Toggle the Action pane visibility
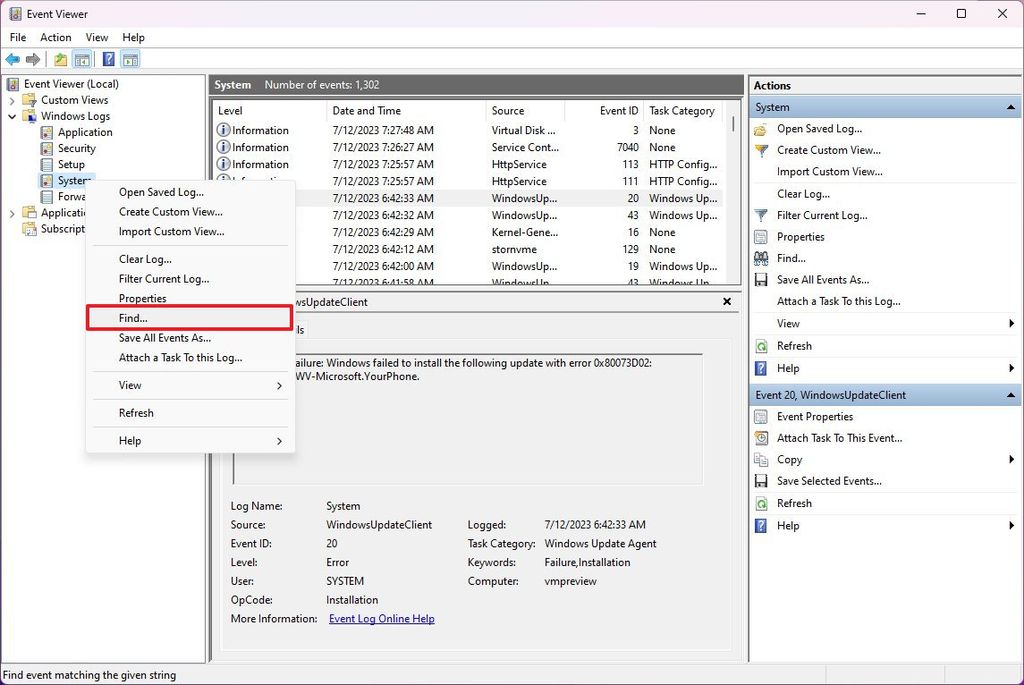This screenshot has height=685, width=1024. [130, 58]
